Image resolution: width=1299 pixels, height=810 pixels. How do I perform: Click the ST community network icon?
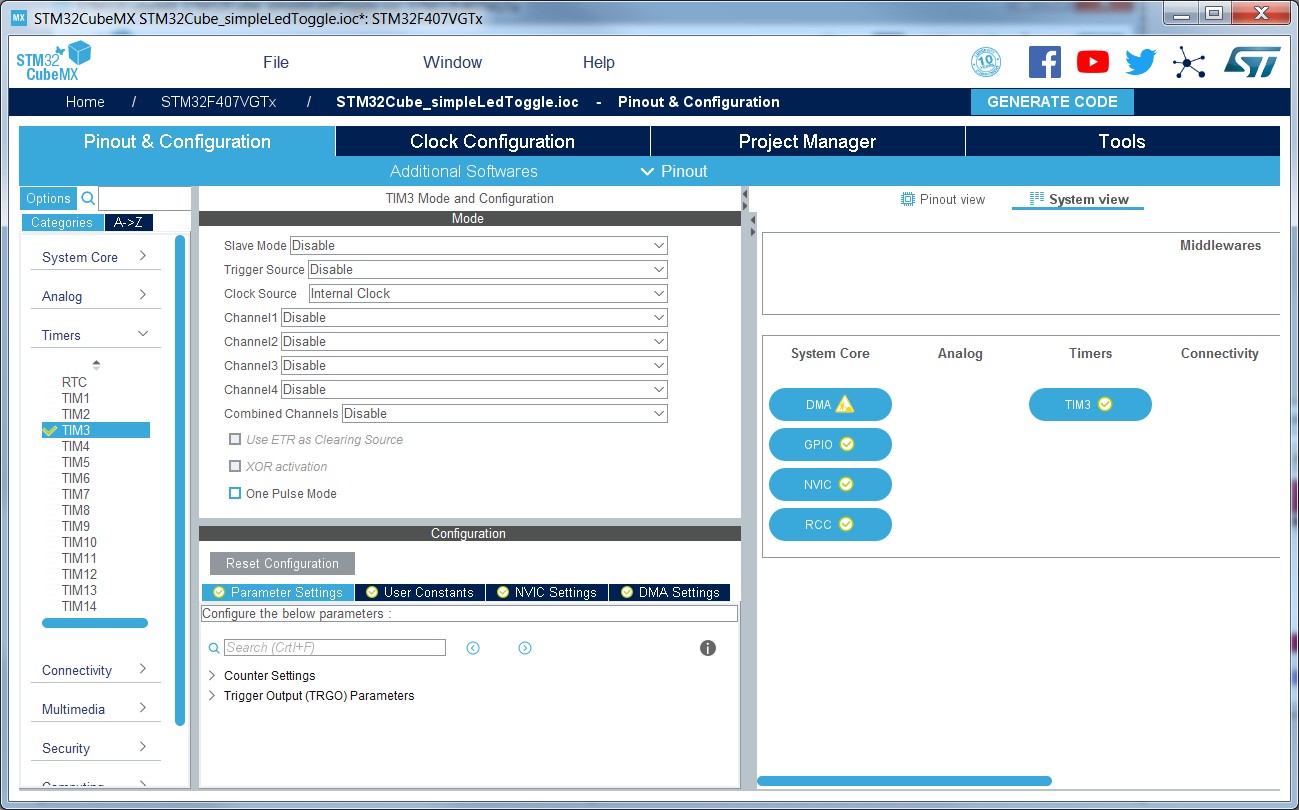point(1189,62)
